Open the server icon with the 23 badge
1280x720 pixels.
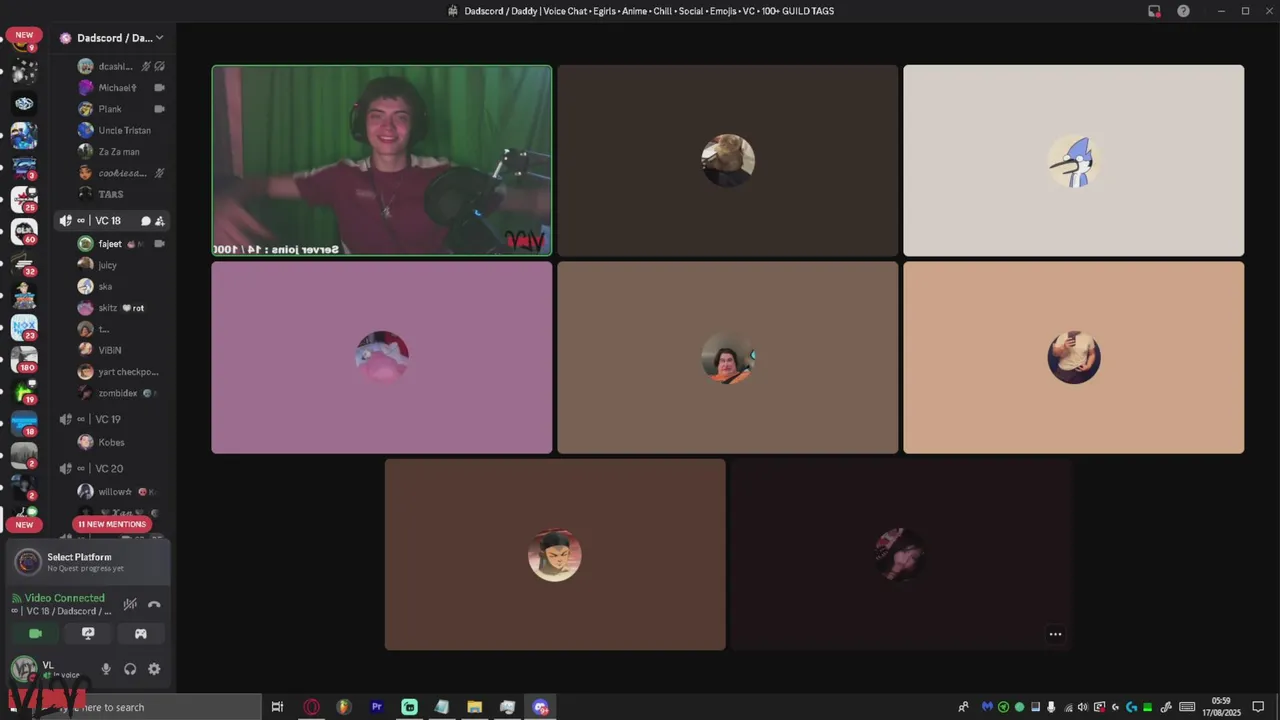pos(24,326)
